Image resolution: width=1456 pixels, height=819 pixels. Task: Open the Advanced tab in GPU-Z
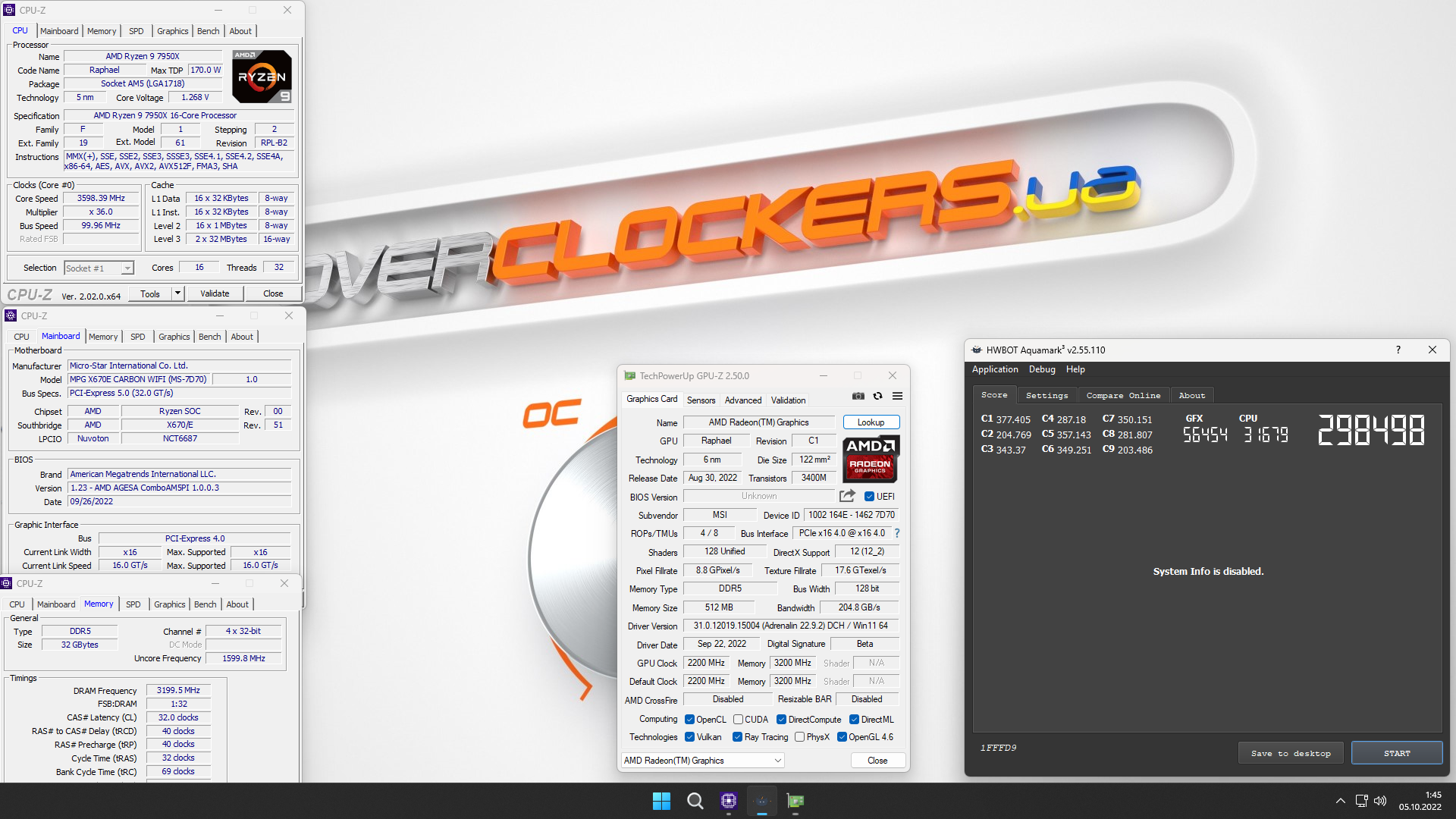[x=743, y=400]
